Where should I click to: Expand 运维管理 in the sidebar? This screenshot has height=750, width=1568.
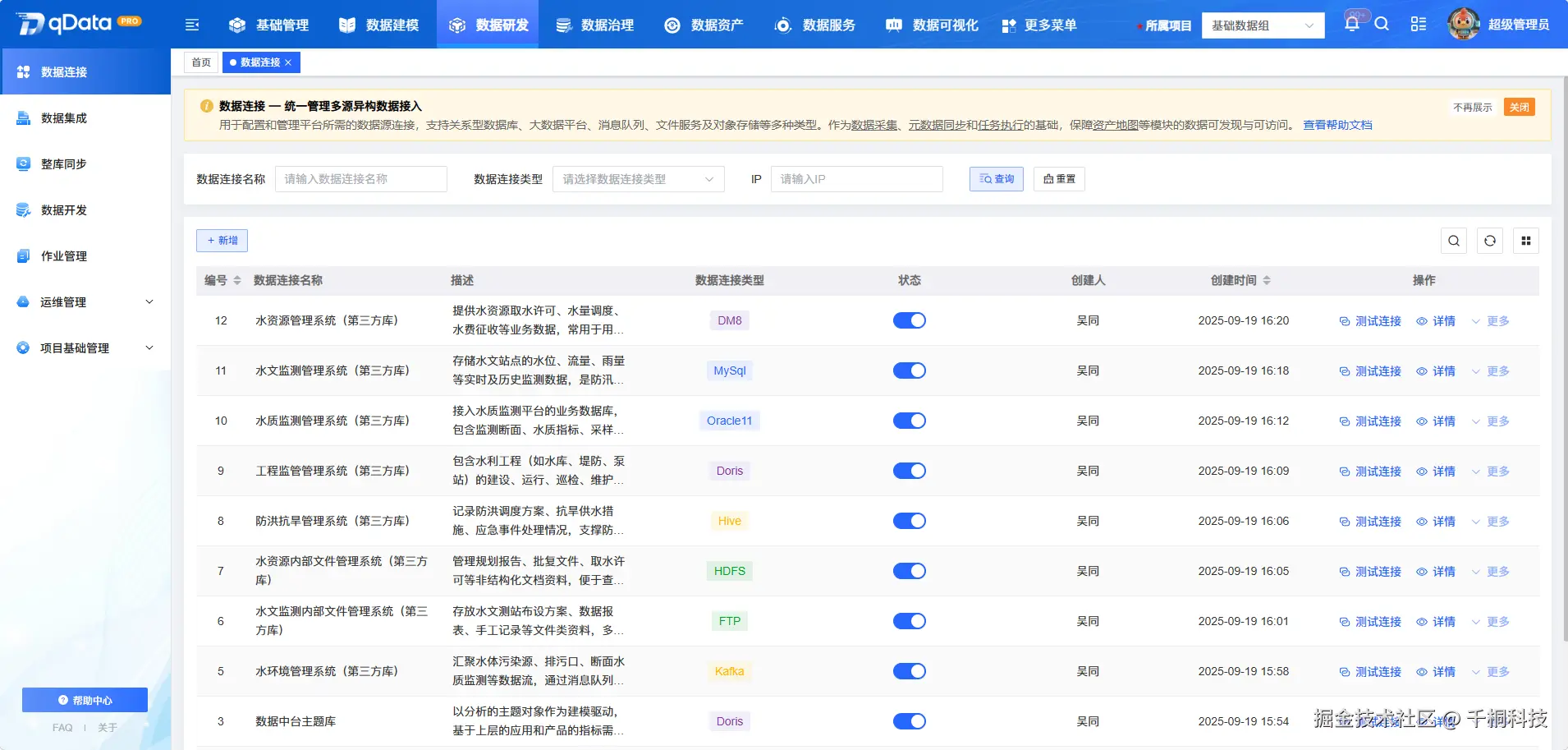(85, 302)
